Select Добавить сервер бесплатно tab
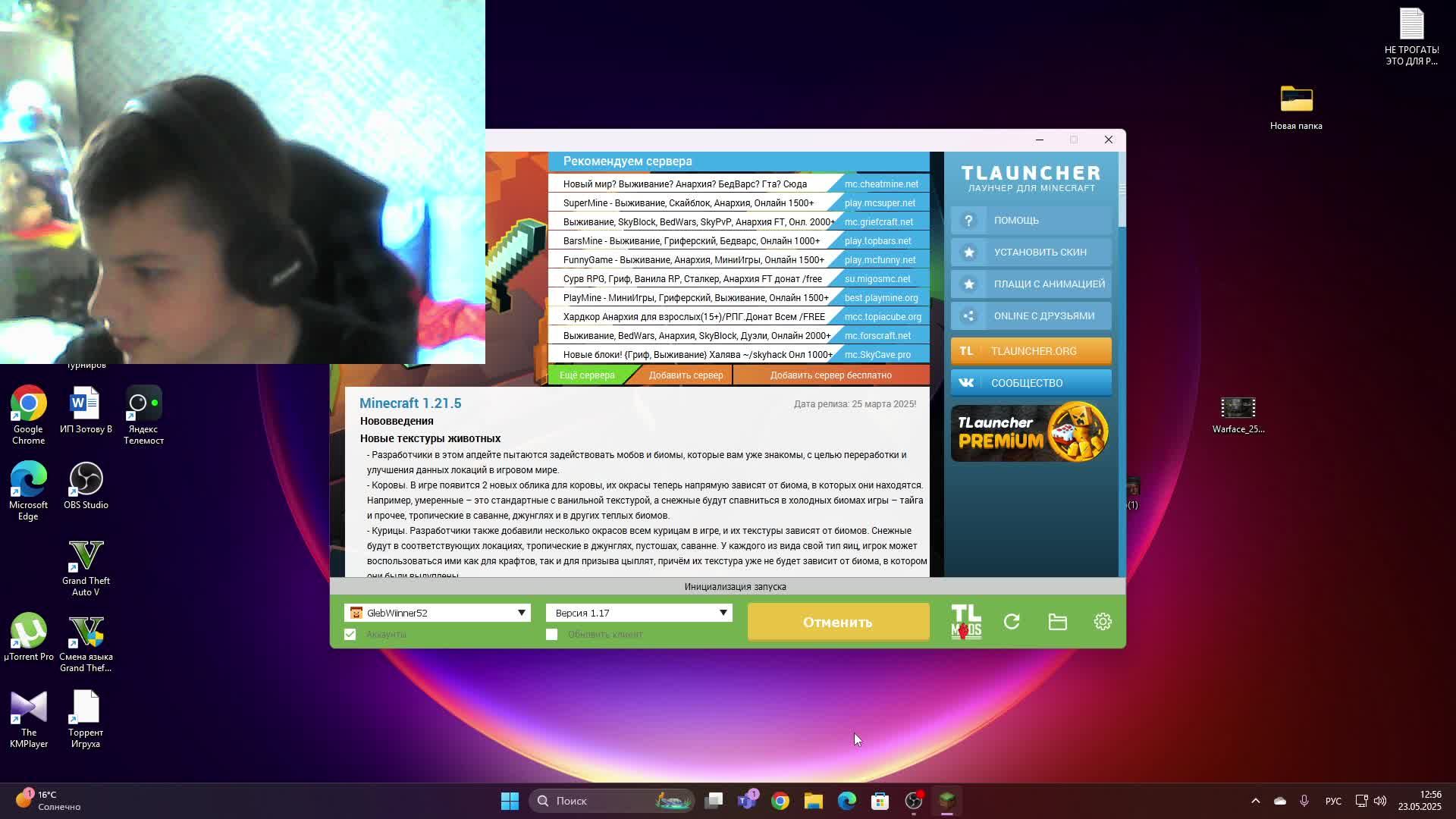 (x=831, y=375)
